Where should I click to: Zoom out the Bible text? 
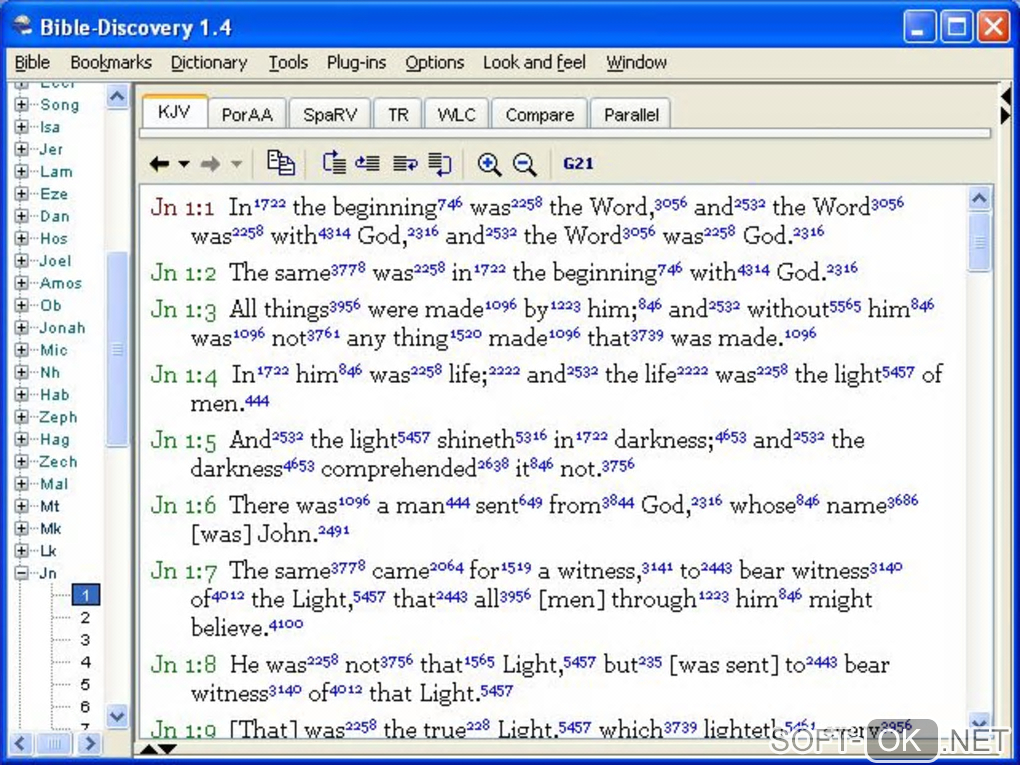click(524, 164)
